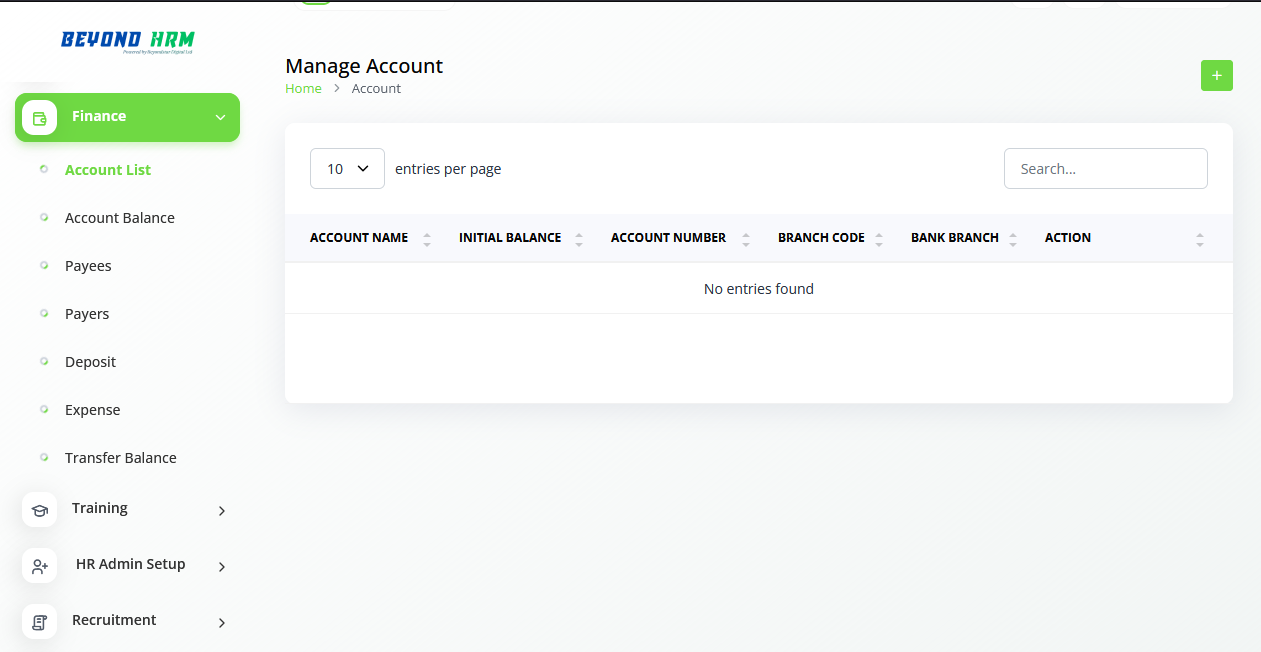Screen dimensions: 1261x652
Task: Click into the Search input field
Action: 1105,169
